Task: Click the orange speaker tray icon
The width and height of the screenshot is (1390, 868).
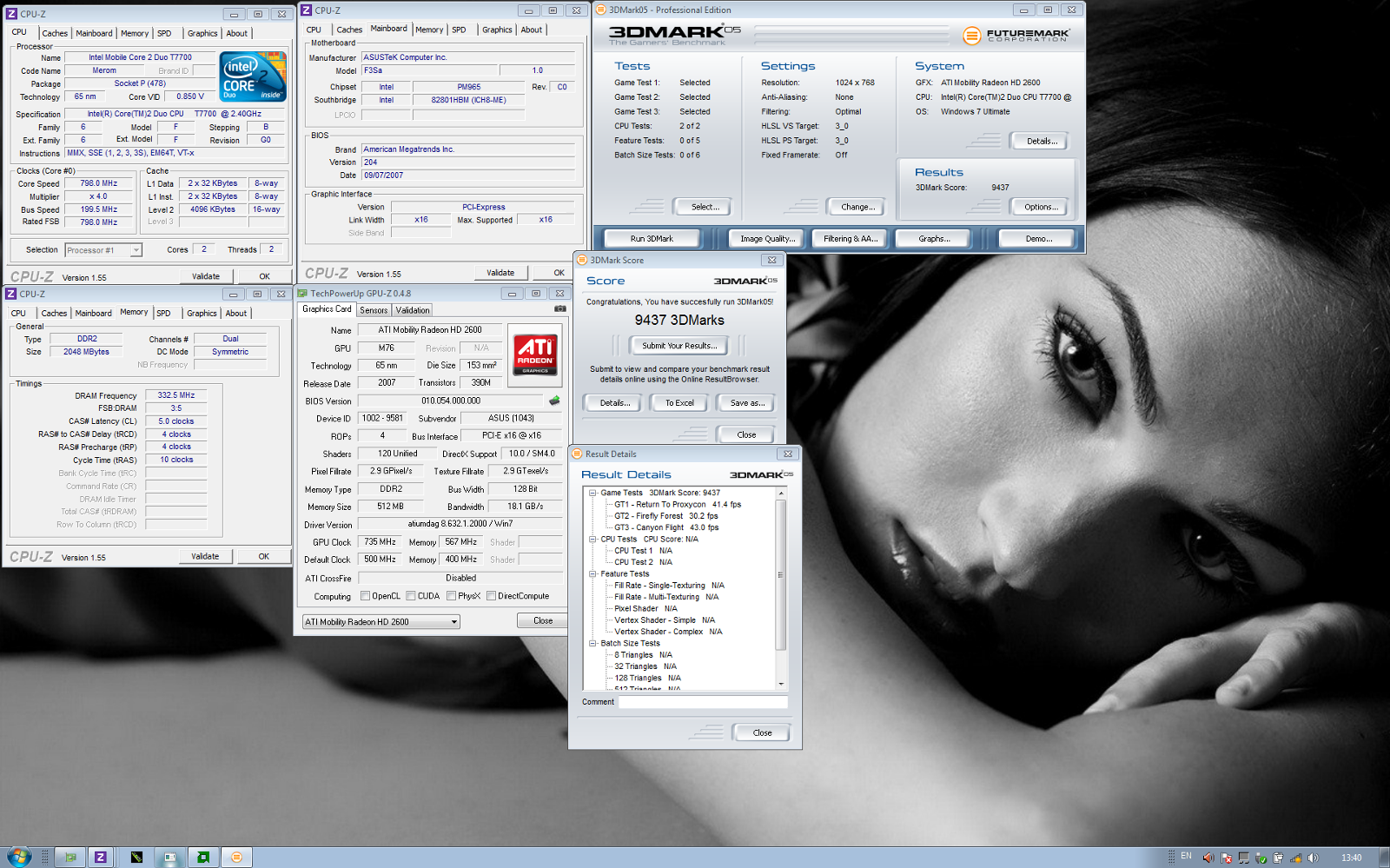Action: [x=1208, y=858]
